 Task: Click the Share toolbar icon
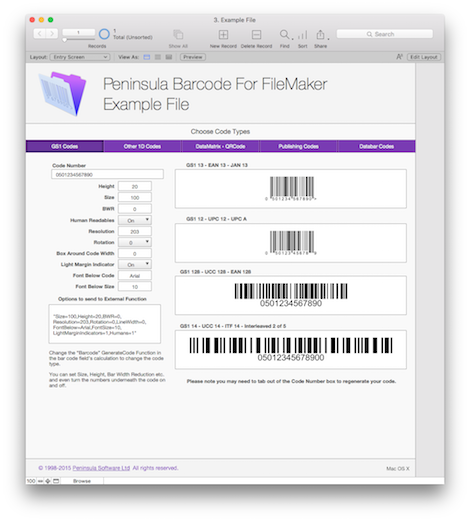click(320, 35)
